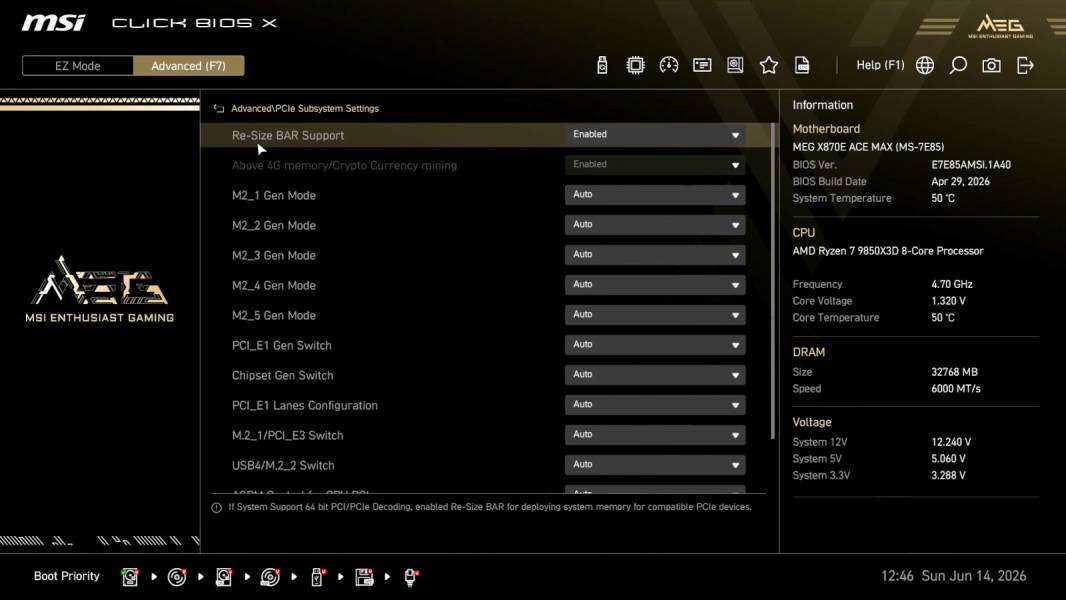Open the PCI_E1 Lanes Configuration dropdown
Viewport: 1066px width, 600px height.
(x=655, y=405)
